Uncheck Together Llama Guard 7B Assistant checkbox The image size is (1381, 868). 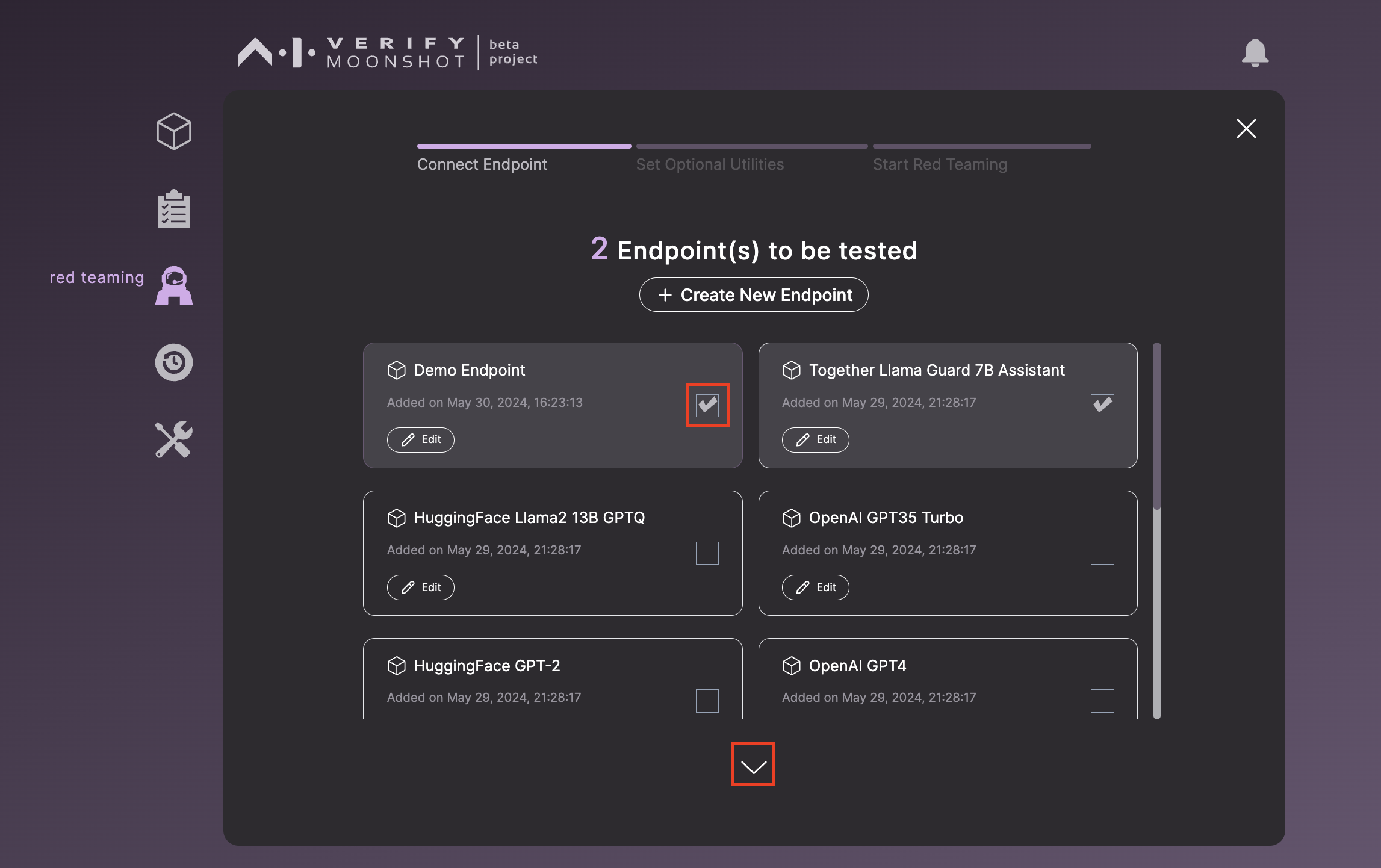pyautogui.click(x=1102, y=405)
